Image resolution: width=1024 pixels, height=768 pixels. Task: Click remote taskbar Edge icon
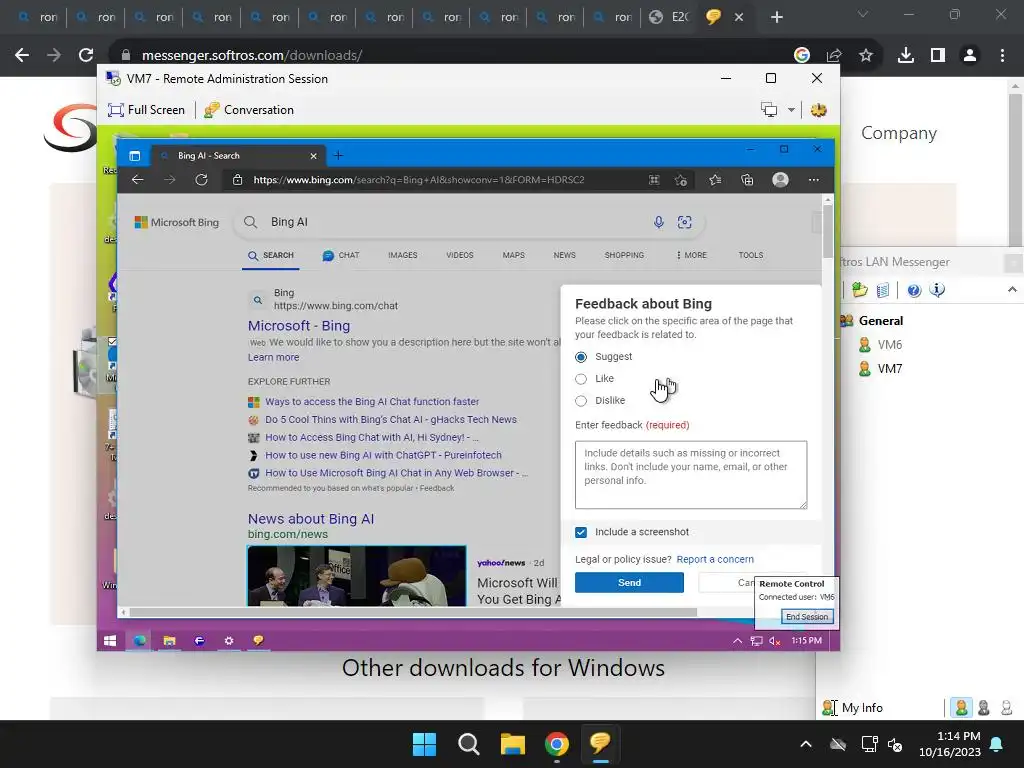pos(140,641)
